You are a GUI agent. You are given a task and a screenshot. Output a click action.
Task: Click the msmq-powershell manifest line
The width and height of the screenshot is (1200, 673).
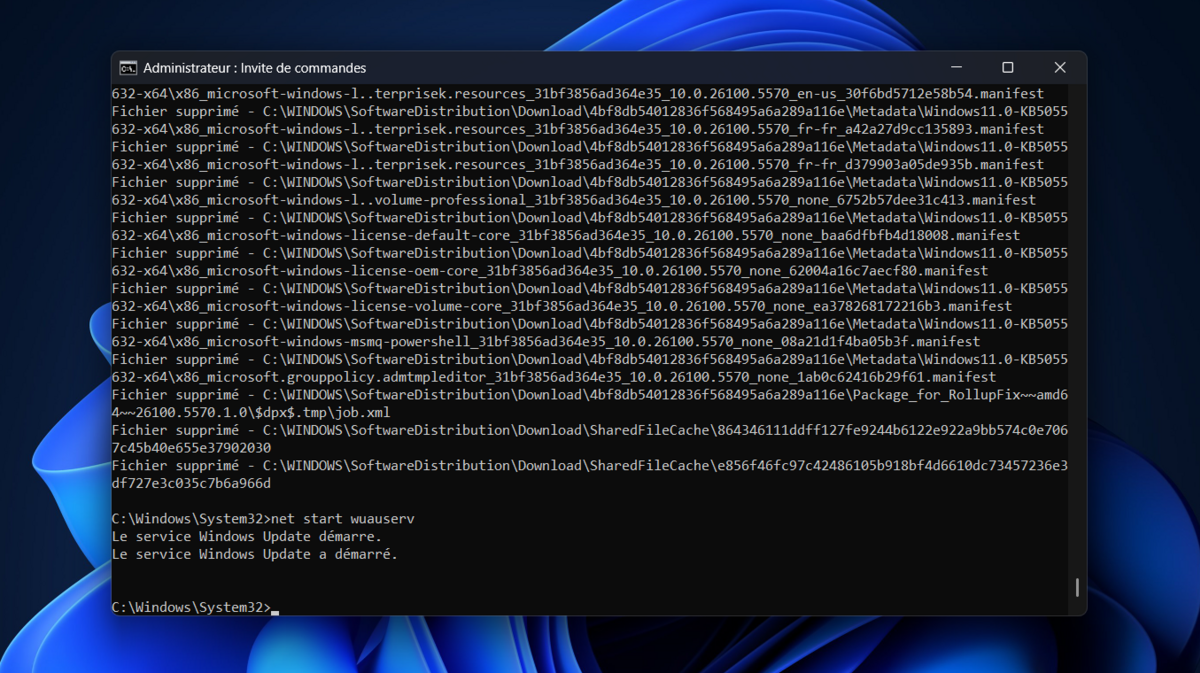546,342
